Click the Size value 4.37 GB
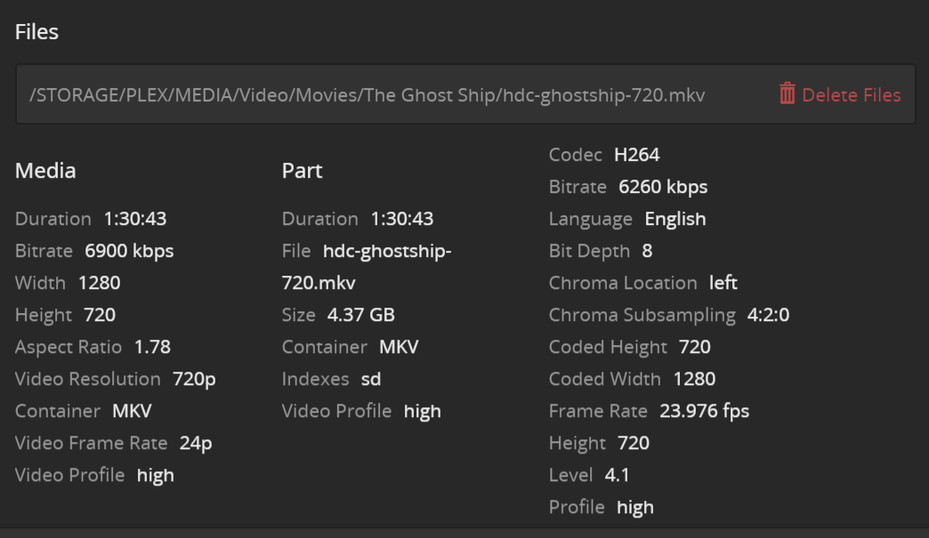Image resolution: width=929 pixels, height=538 pixels. (361, 315)
